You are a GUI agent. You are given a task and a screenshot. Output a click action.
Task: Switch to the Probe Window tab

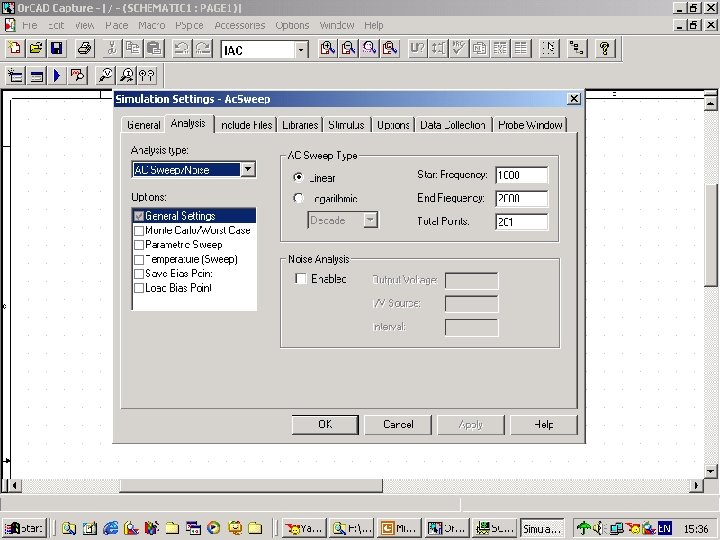coord(530,125)
